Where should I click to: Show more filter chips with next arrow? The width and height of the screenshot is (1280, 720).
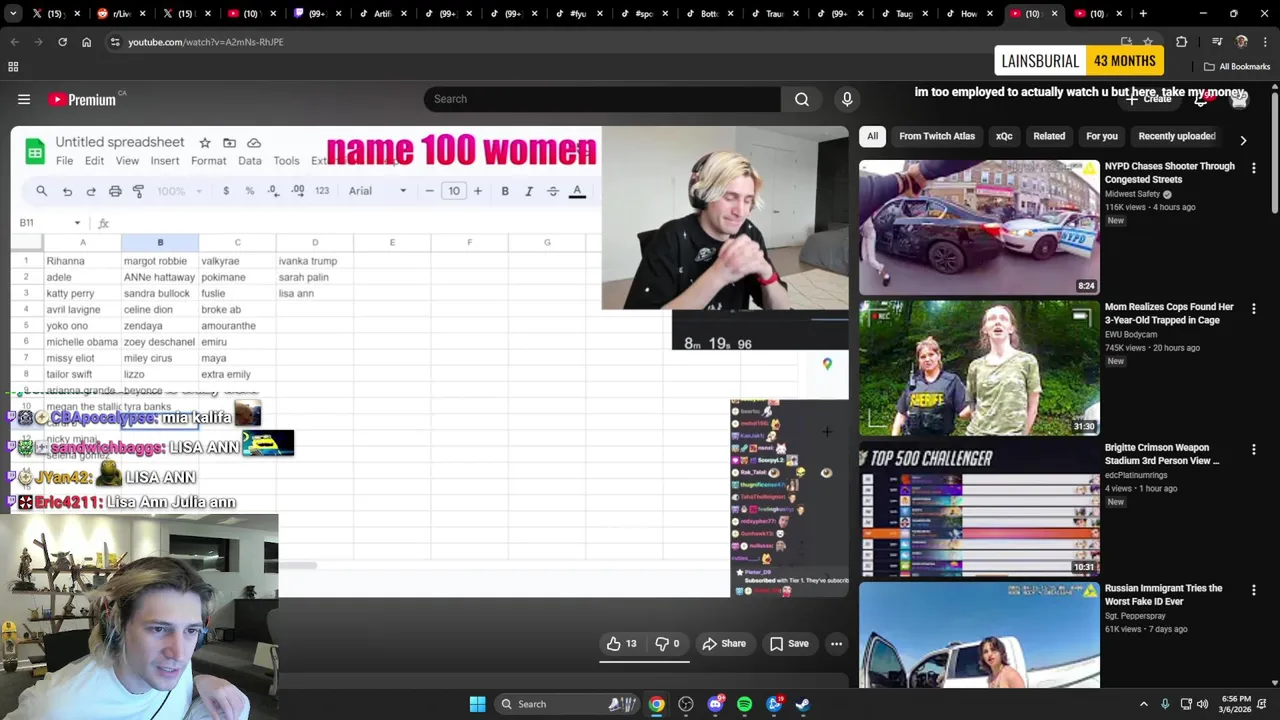[x=1243, y=141]
